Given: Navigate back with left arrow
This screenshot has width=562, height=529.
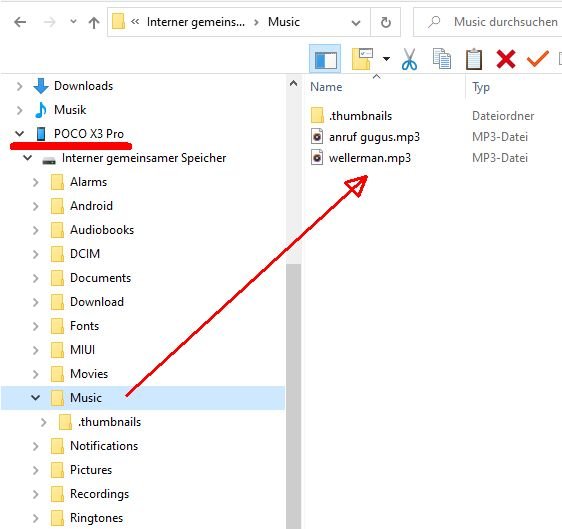Looking at the screenshot, I should tap(20, 22).
